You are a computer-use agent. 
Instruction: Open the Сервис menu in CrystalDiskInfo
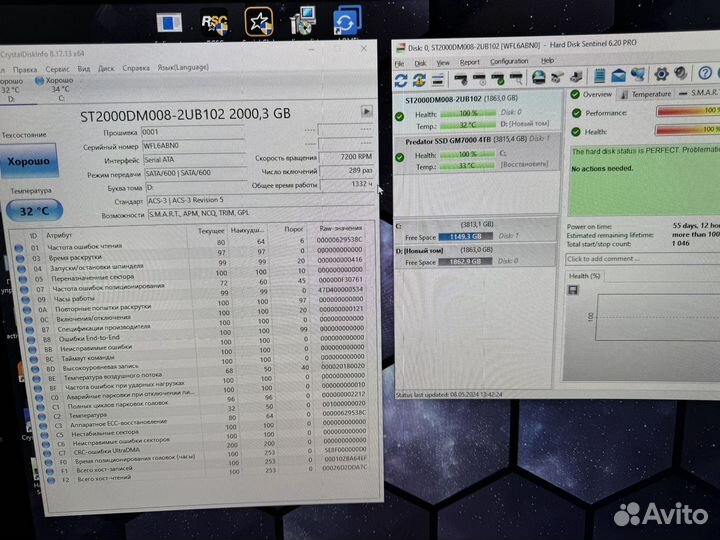click(57, 69)
